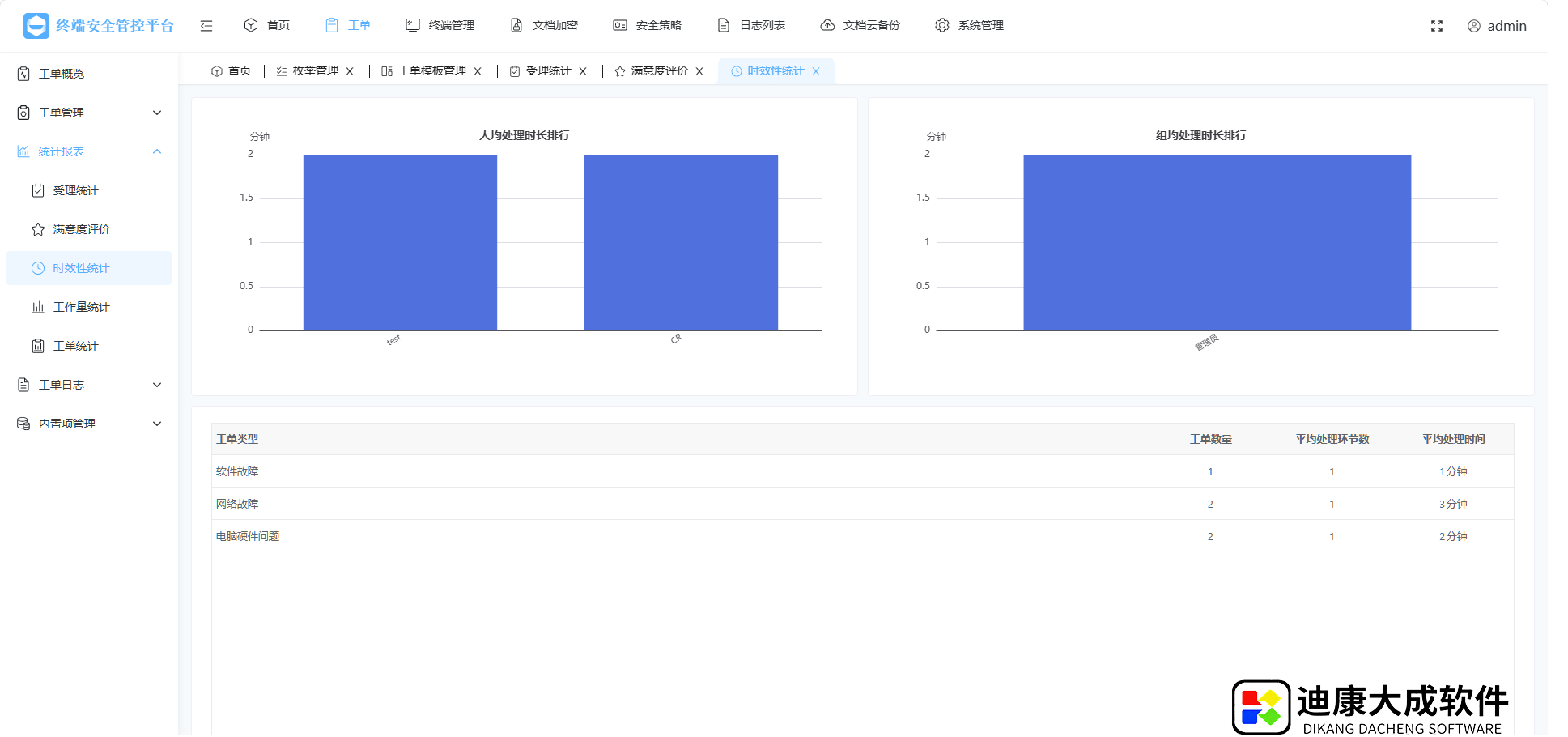Select the 电脑硬件问题 table row
The width and height of the screenshot is (1568, 737).
(x=863, y=536)
